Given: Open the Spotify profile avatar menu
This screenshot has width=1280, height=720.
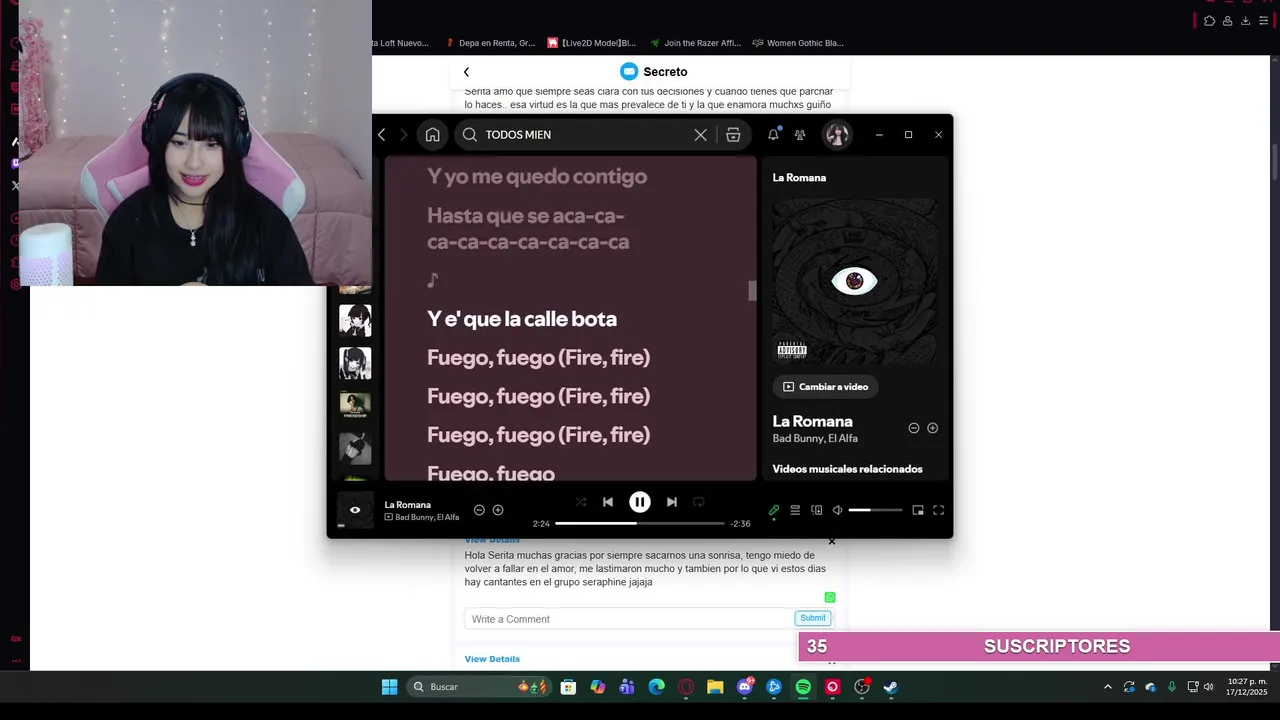Looking at the screenshot, I should coord(837,135).
